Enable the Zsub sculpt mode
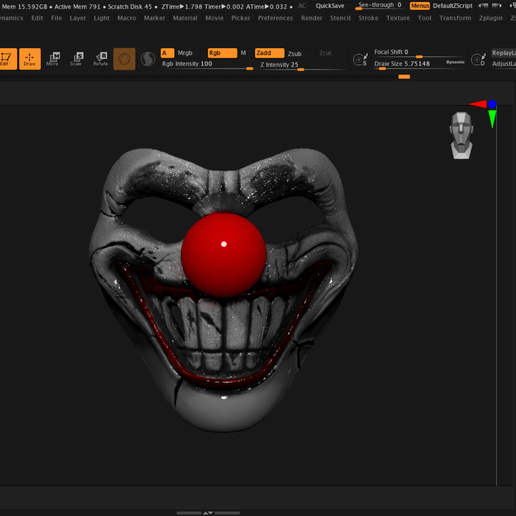Image resolution: width=516 pixels, height=516 pixels. 295,54
